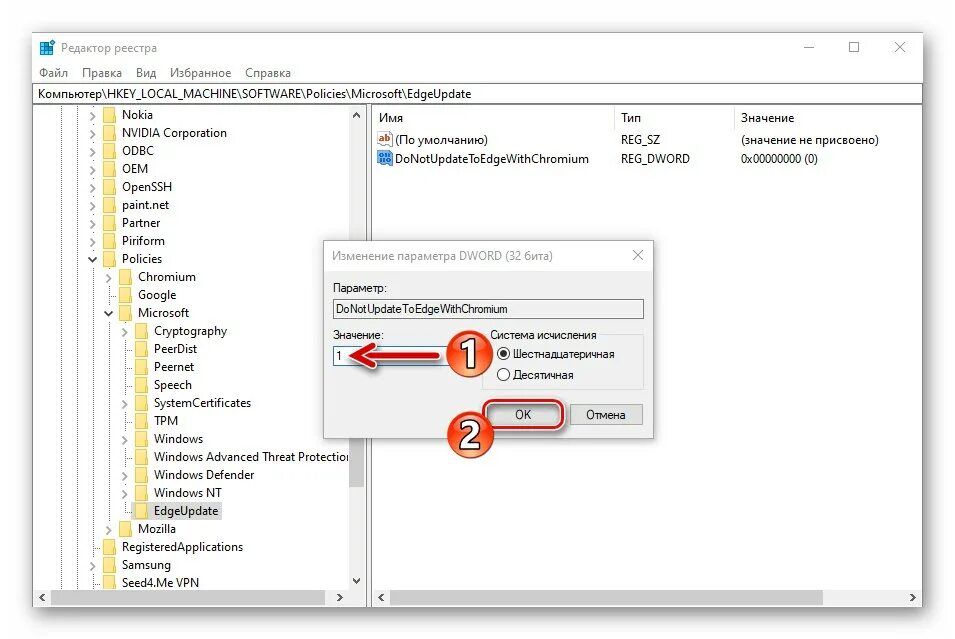Confirm the DWORD dialog with OK
The image size is (955, 639).
(x=523, y=414)
